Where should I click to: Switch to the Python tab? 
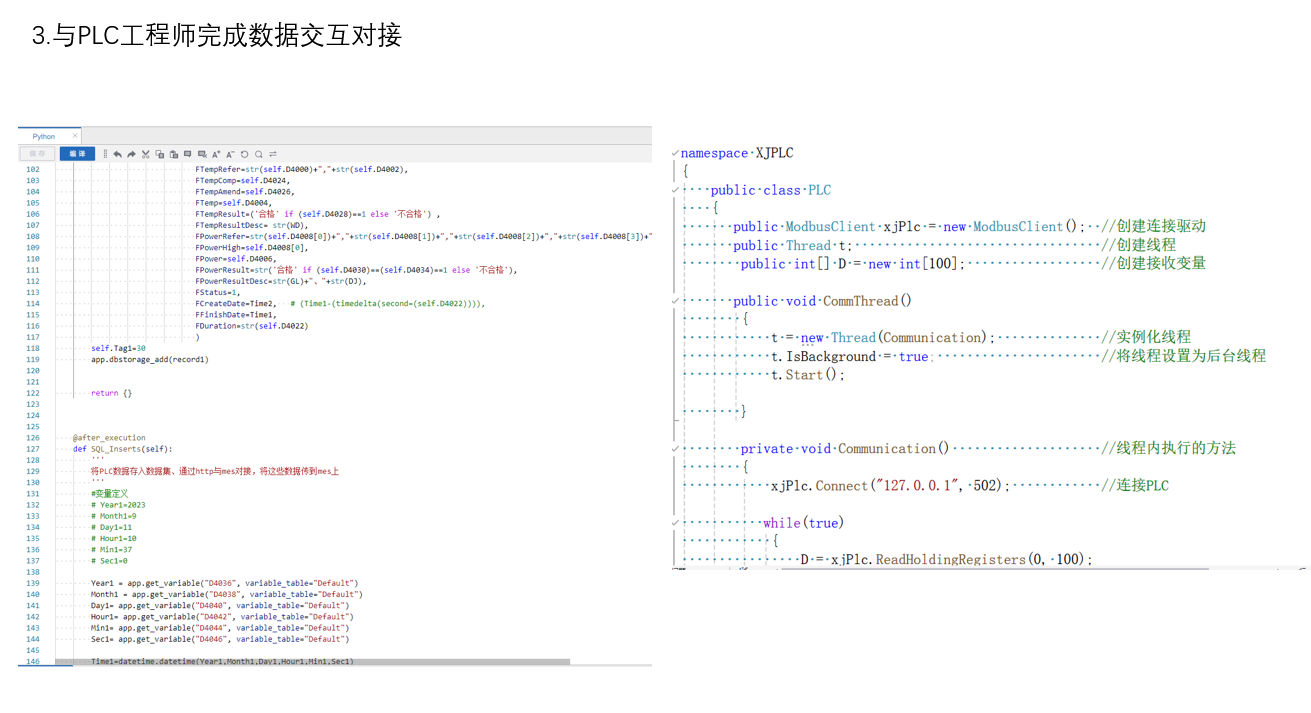[x=44, y=136]
